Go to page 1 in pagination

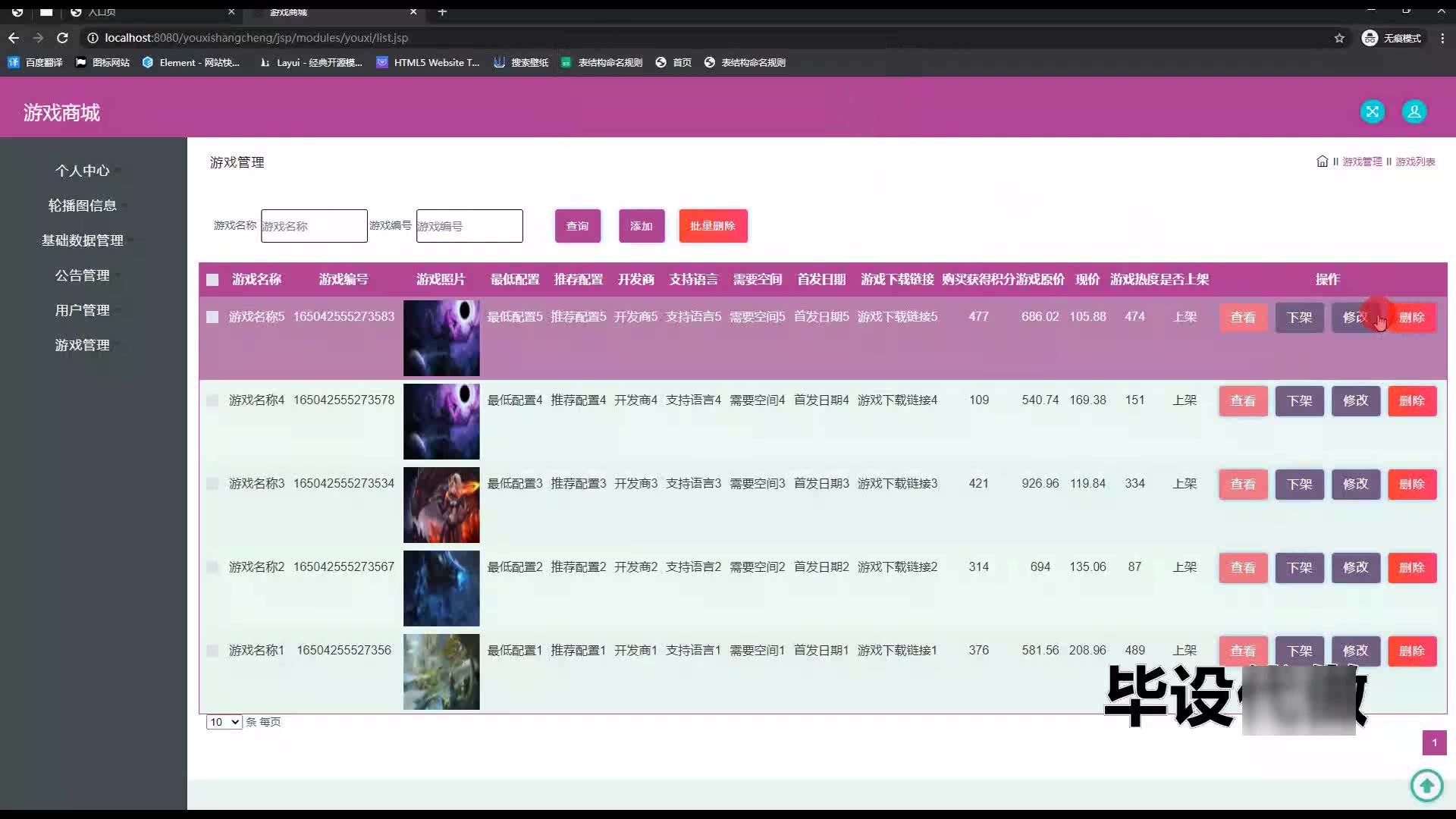click(1434, 742)
